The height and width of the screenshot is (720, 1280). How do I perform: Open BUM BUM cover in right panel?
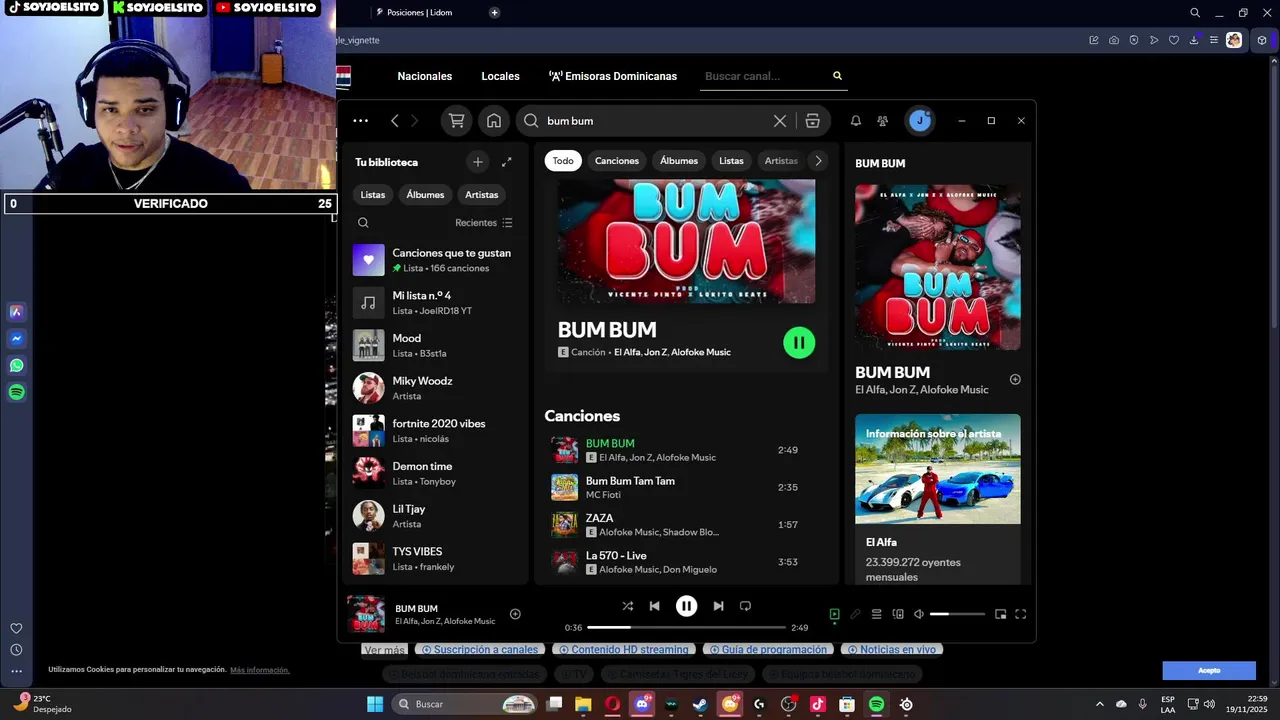coord(938,267)
